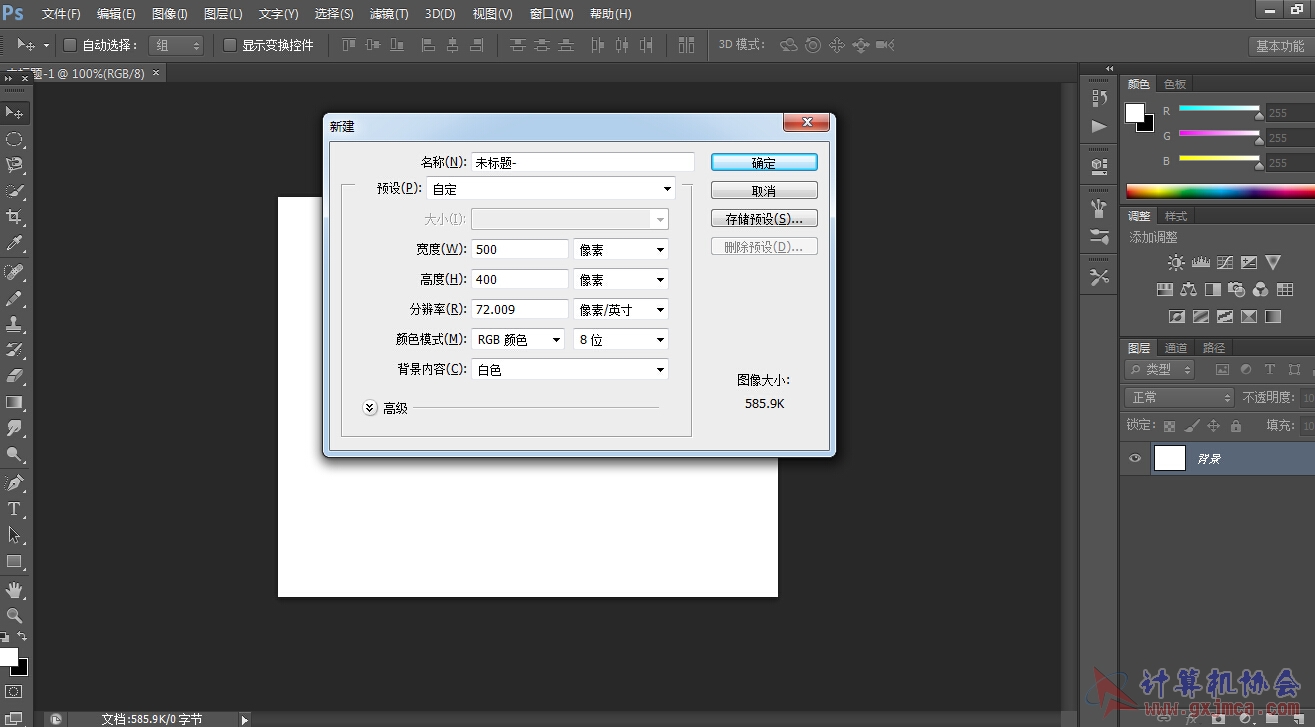Select the History Brush tool
Image resolution: width=1315 pixels, height=727 pixels.
[14, 350]
